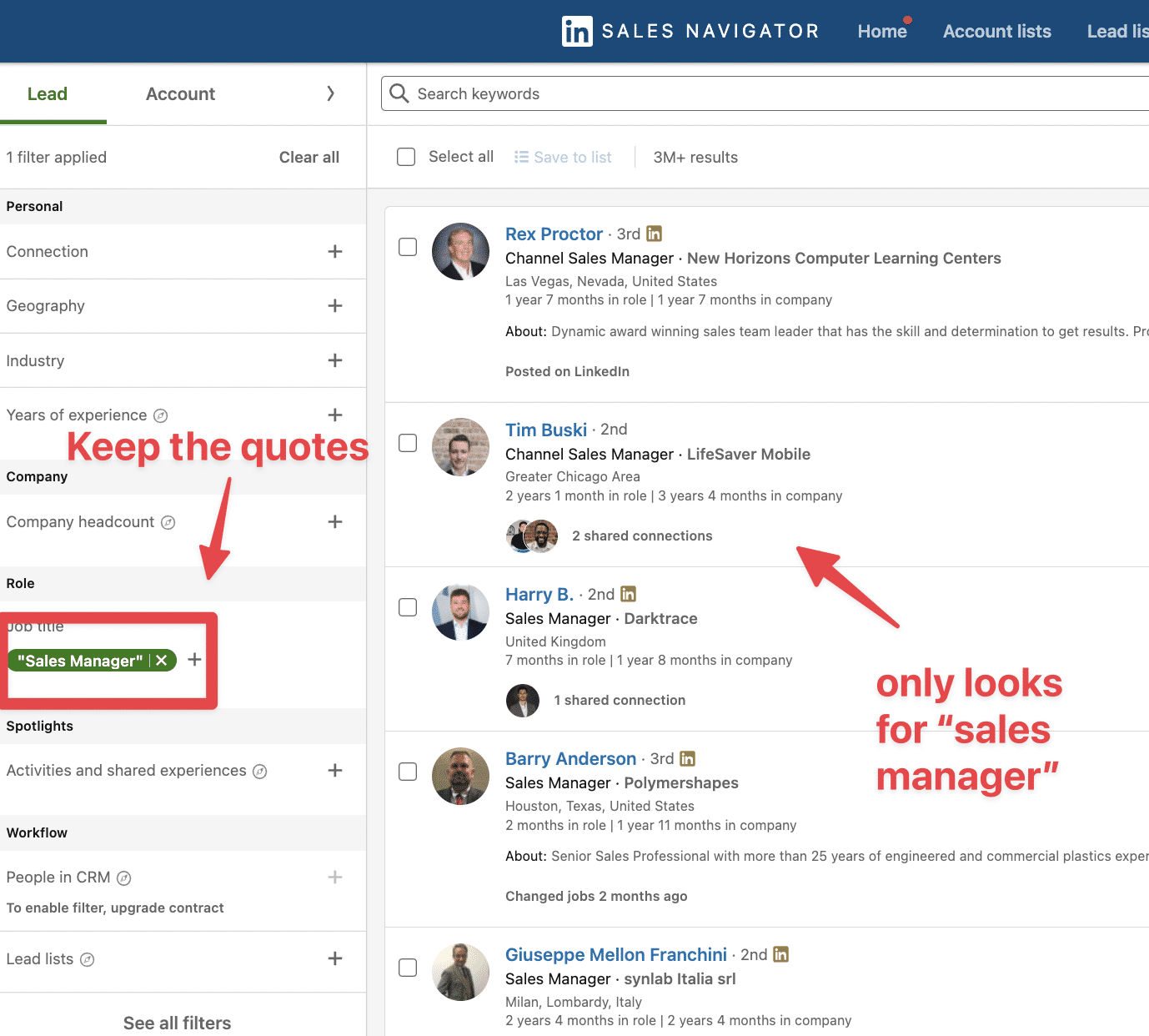Open Giuseppe Mellon Franchini profile link

[x=616, y=955]
